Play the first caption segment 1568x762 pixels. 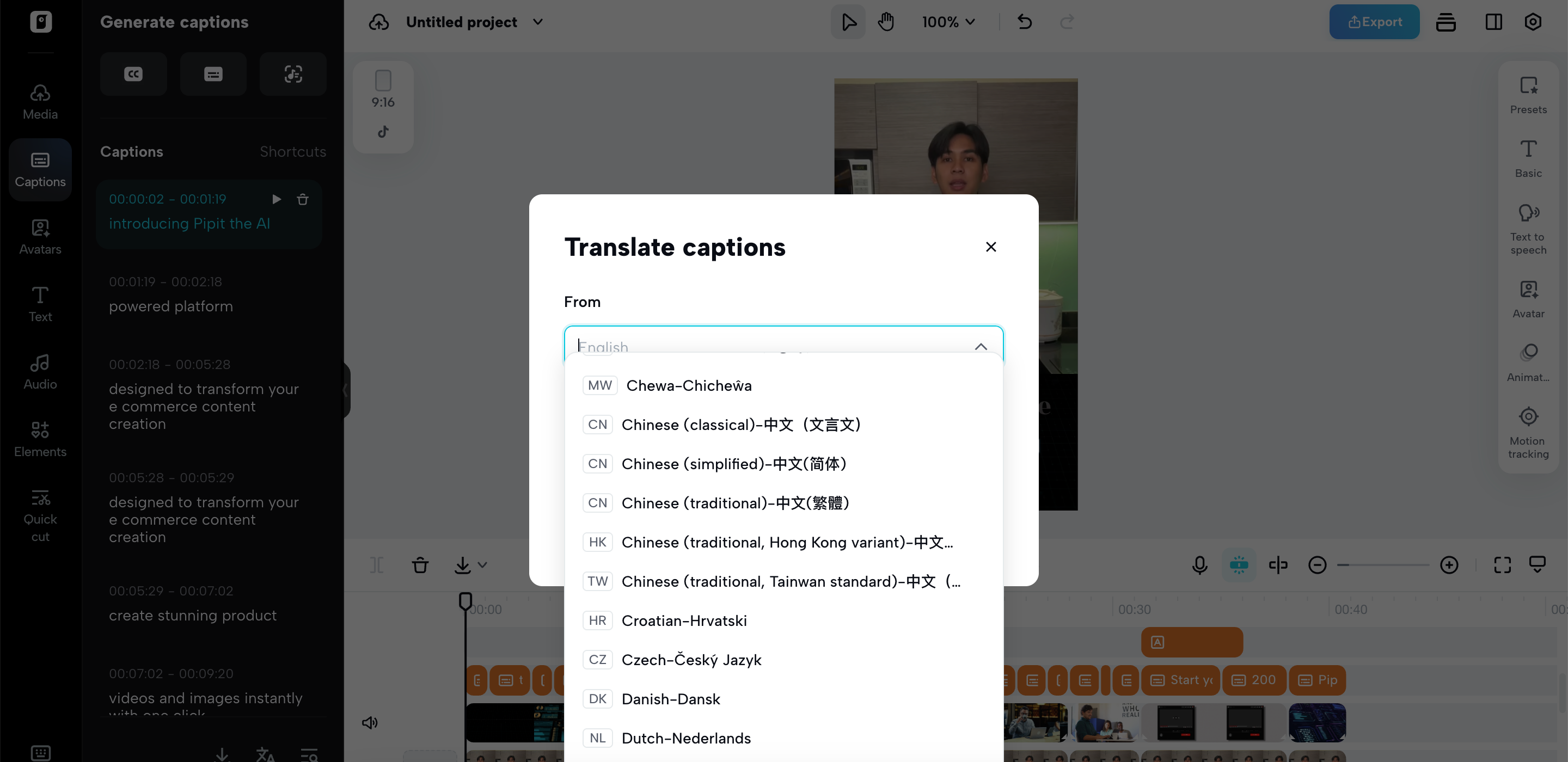[277, 199]
